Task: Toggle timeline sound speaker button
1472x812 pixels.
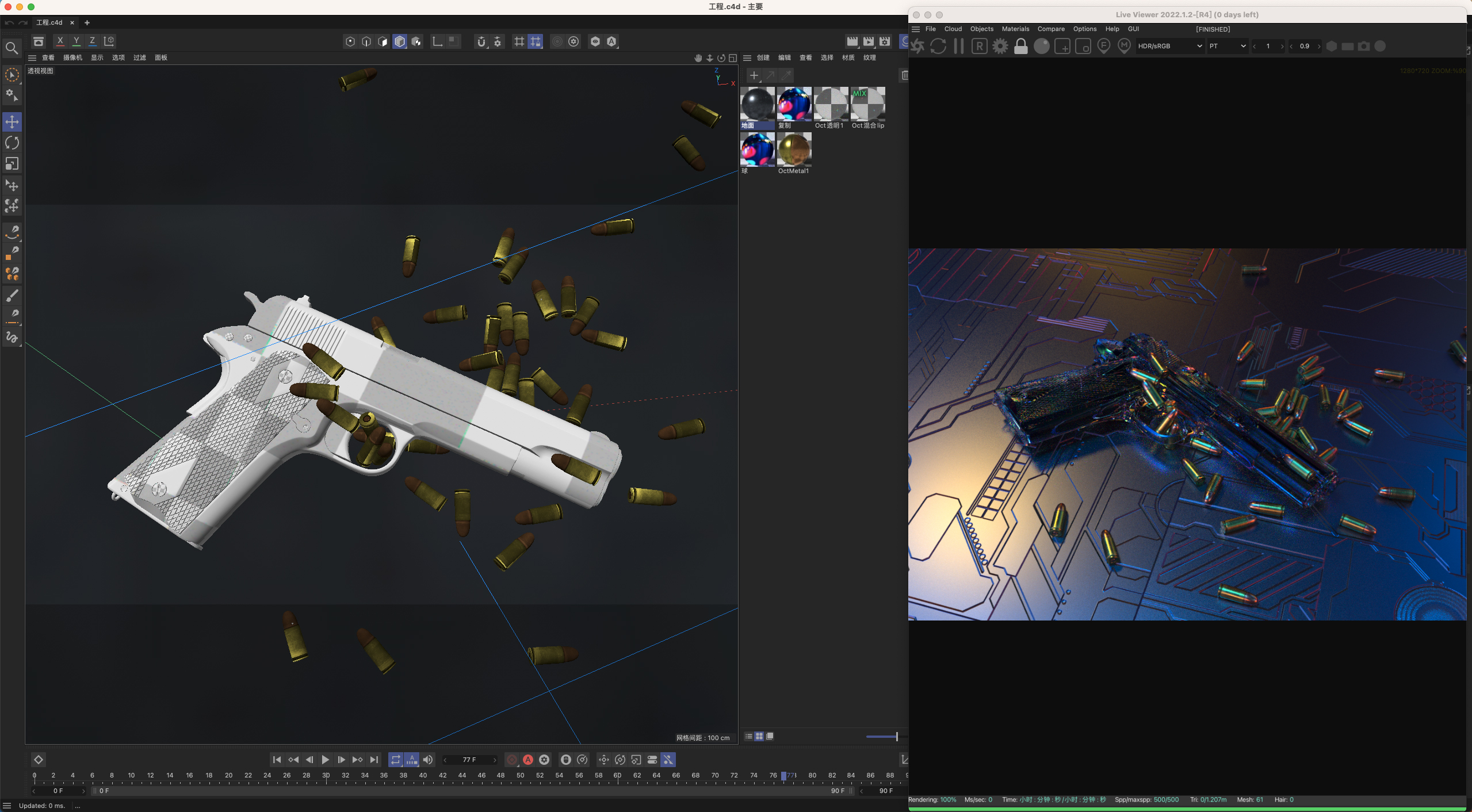Action: tap(428, 760)
